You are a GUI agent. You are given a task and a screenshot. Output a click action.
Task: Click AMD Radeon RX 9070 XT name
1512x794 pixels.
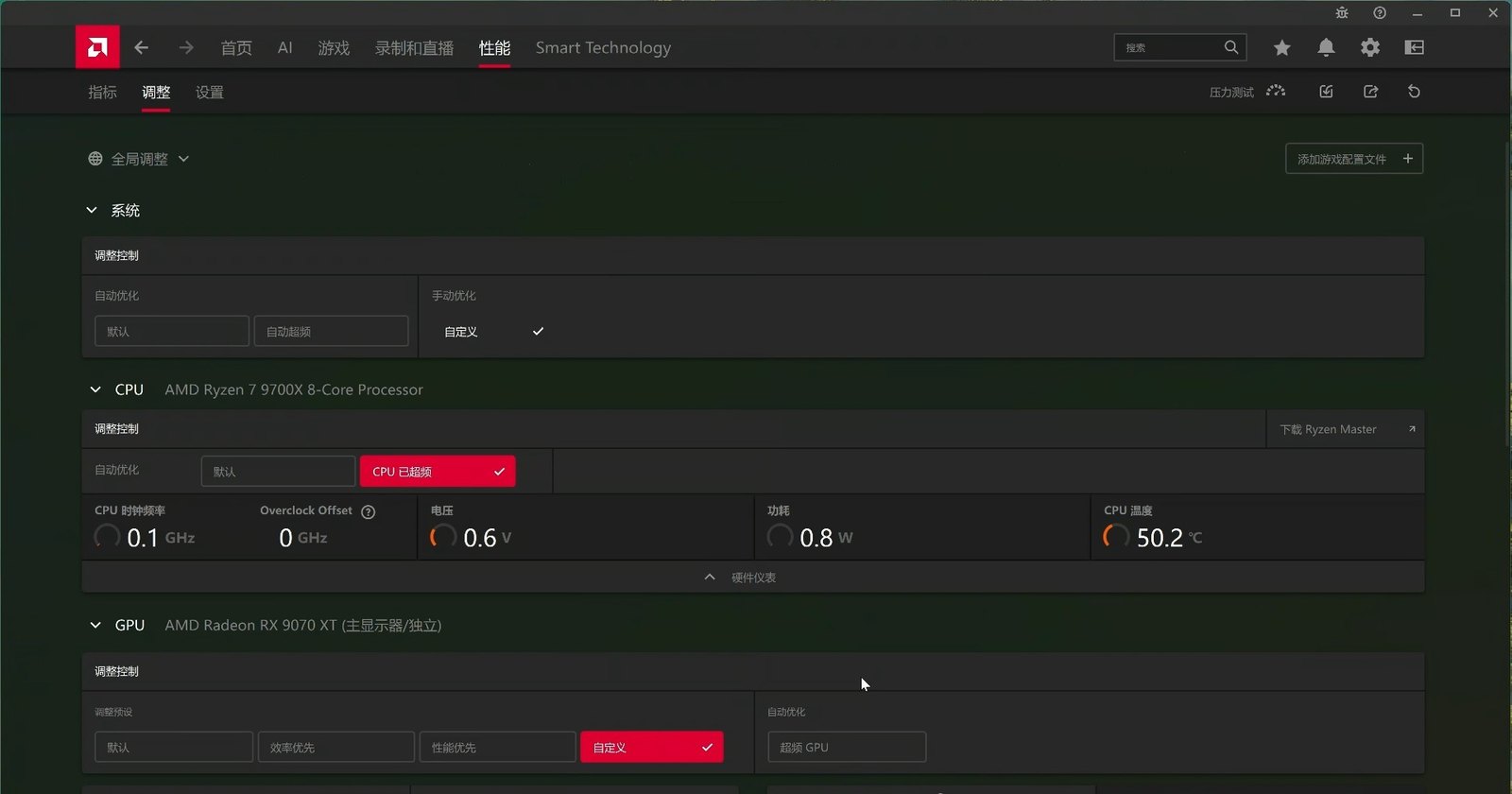point(303,625)
